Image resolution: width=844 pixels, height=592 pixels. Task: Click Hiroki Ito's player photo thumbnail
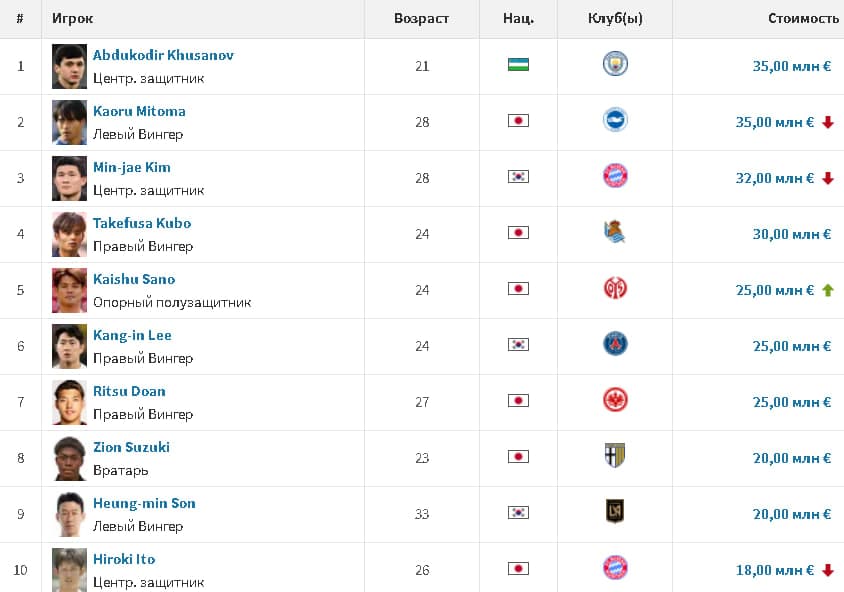pyautogui.click(x=70, y=569)
